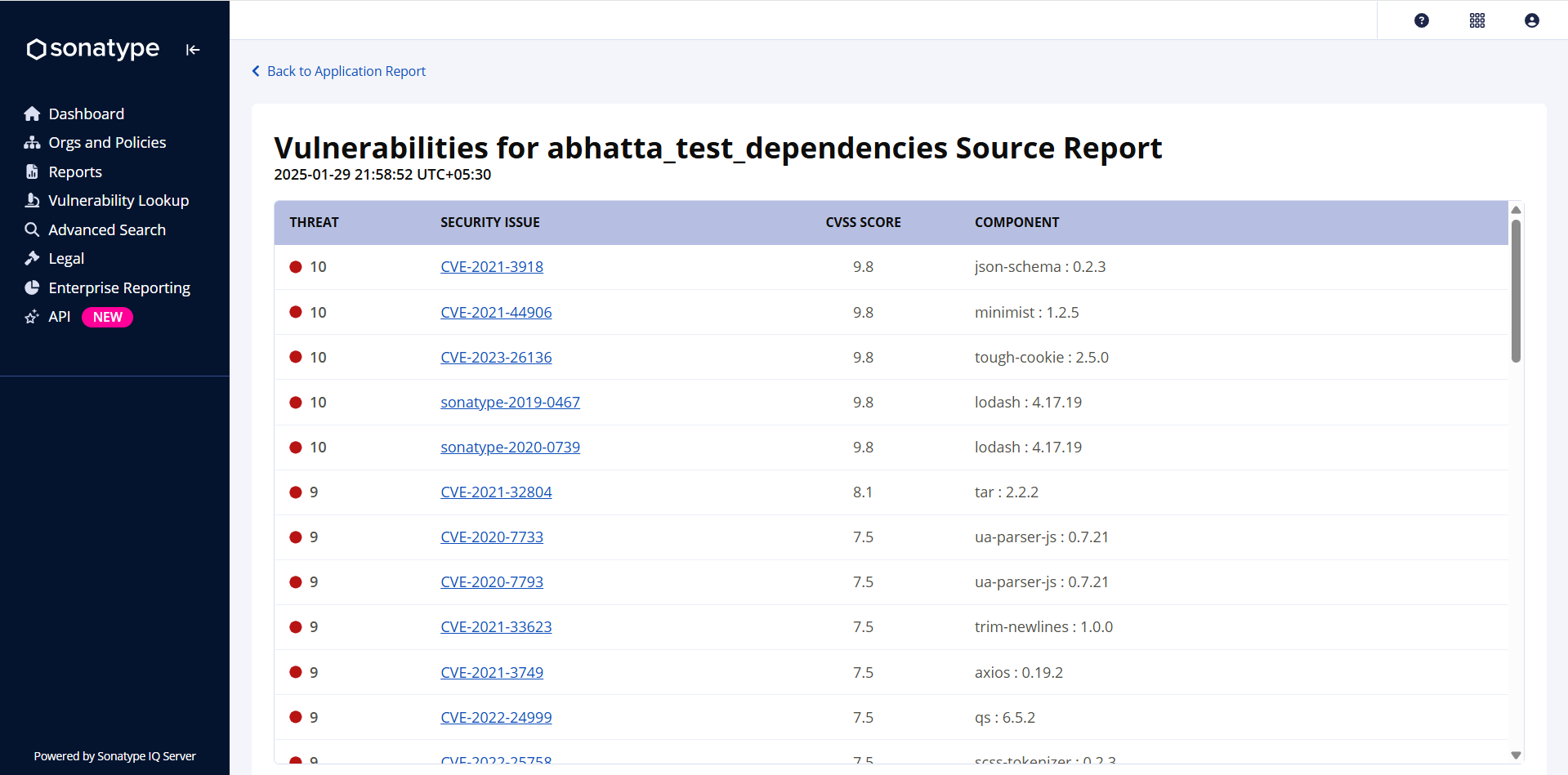Click the Reports document icon

tap(32, 171)
